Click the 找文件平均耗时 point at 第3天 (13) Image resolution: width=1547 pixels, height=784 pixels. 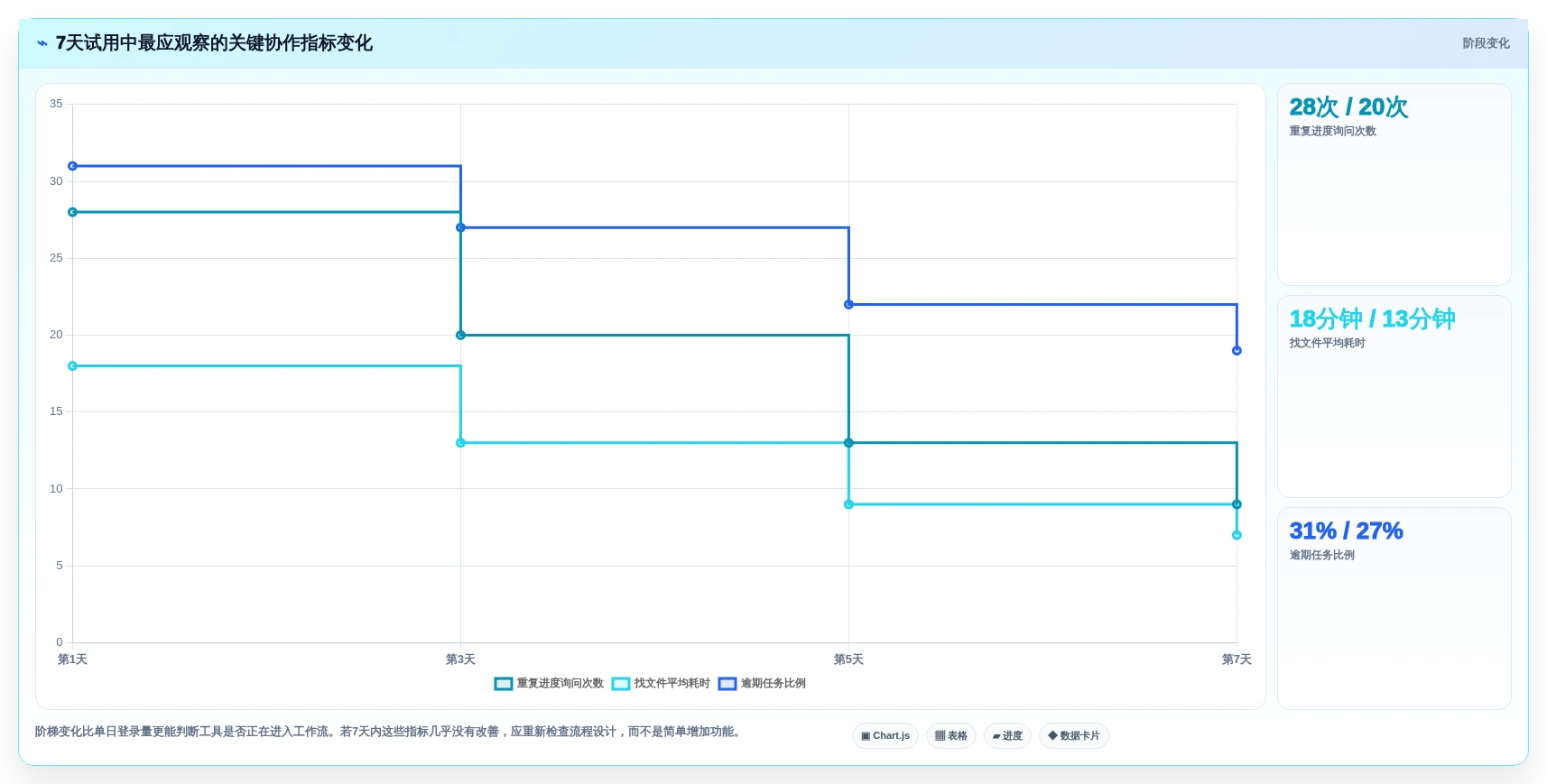coord(461,443)
